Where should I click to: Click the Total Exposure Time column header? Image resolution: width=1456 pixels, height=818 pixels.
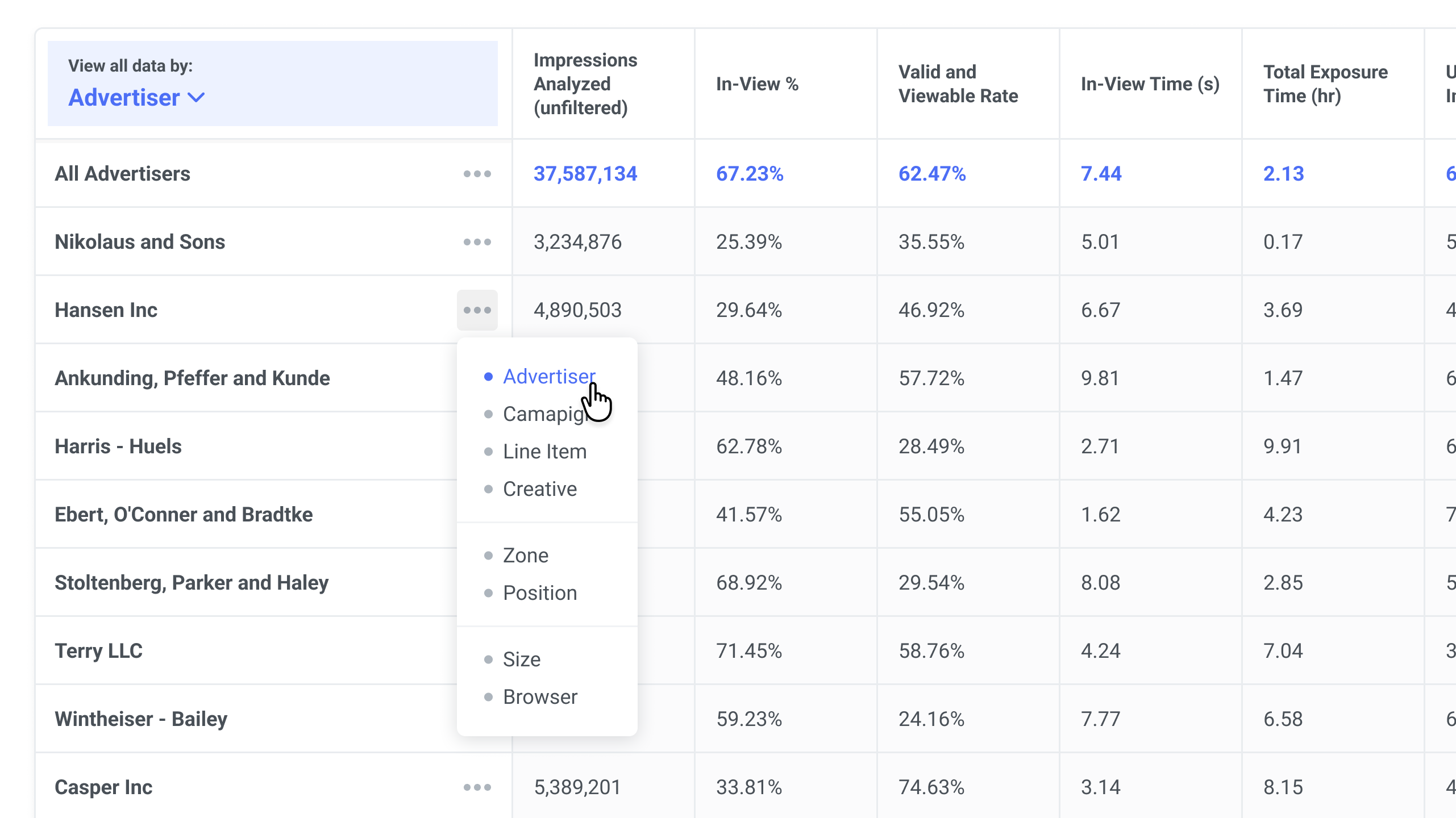pyautogui.click(x=1325, y=84)
